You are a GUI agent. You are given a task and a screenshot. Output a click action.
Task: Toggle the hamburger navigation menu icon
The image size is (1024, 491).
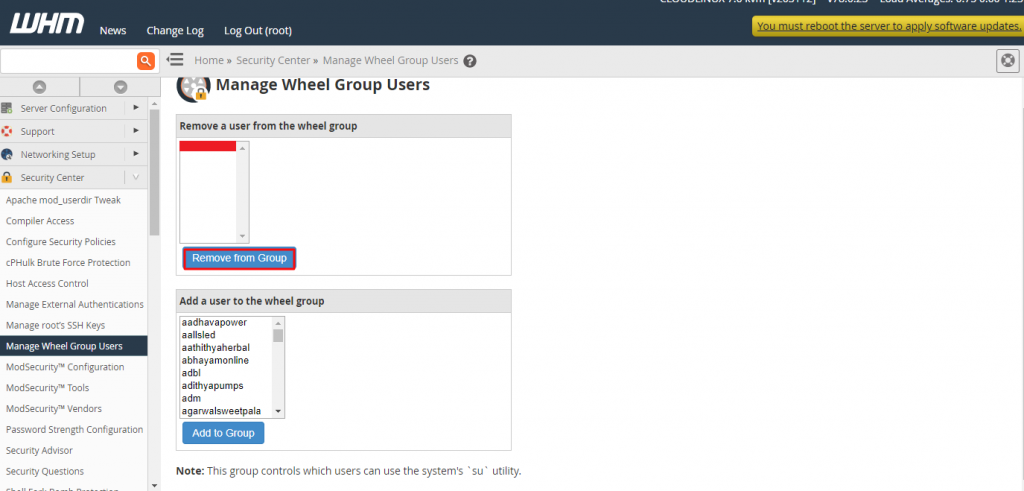[175, 60]
